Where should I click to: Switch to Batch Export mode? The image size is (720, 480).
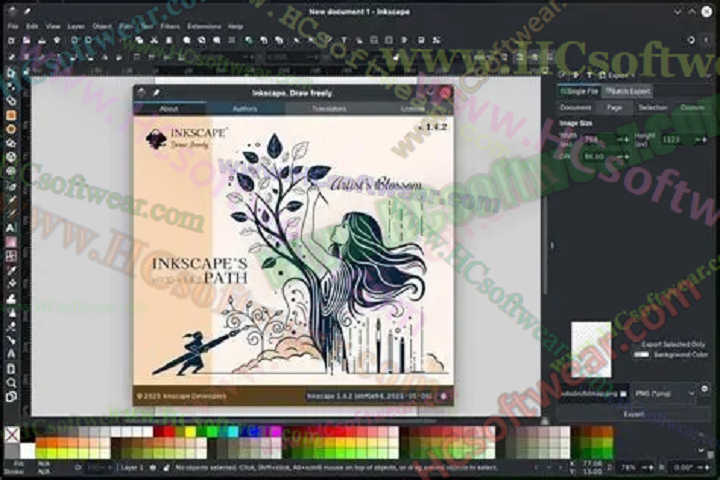(x=627, y=91)
